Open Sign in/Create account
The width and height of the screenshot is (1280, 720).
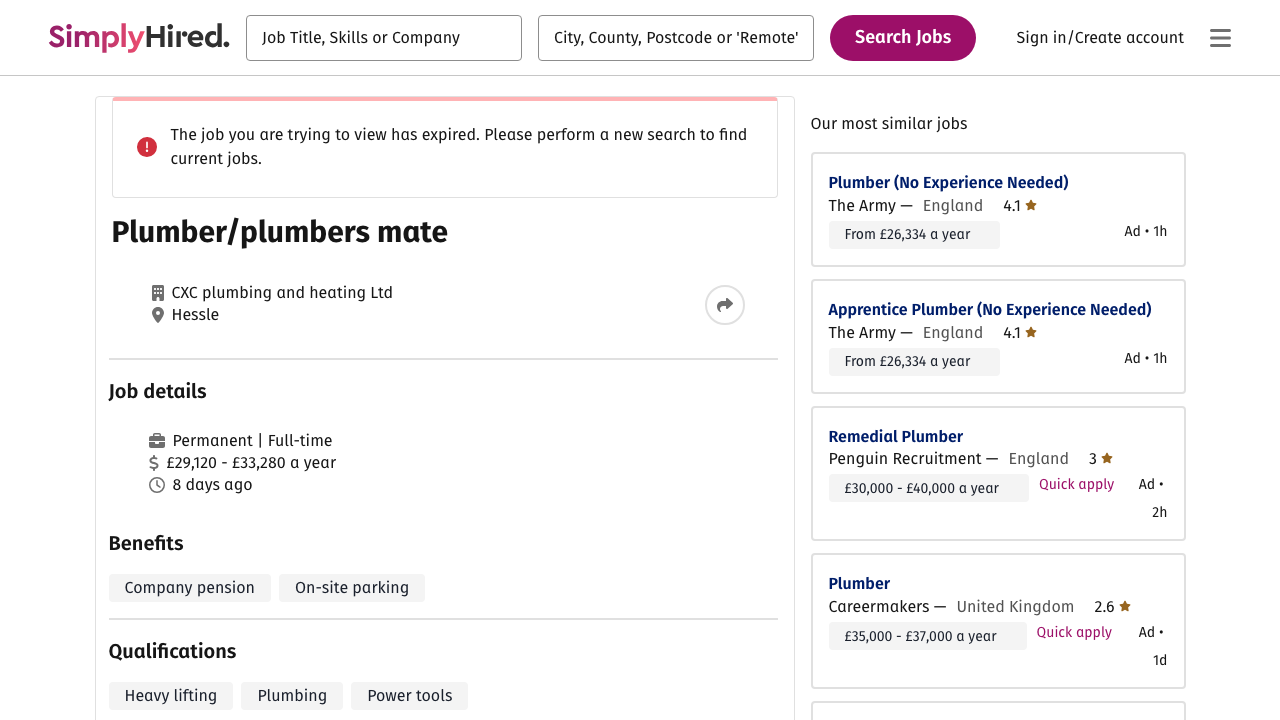(1099, 37)
